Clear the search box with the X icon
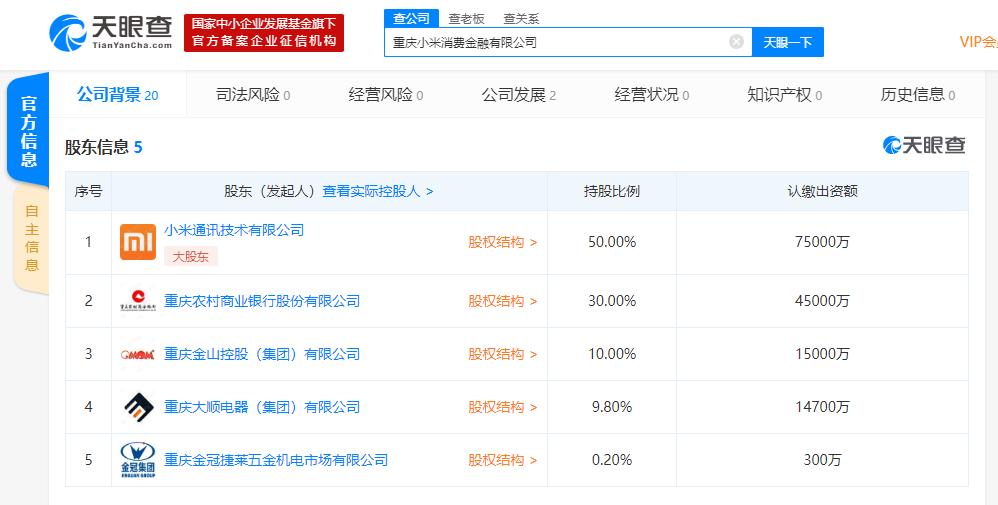Screen dimensions: 998x505 coord(736,42)
